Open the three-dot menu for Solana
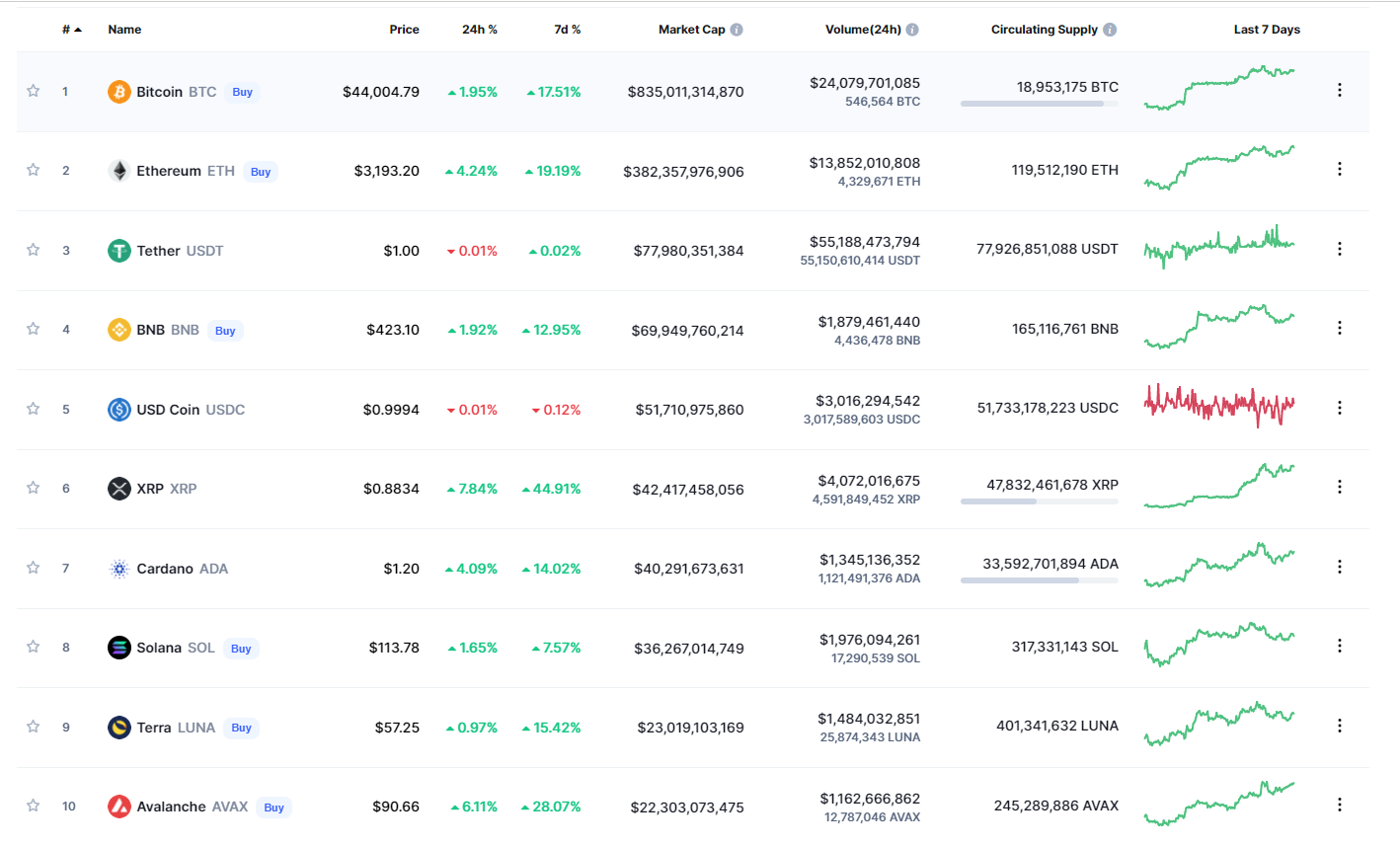 1340,645
